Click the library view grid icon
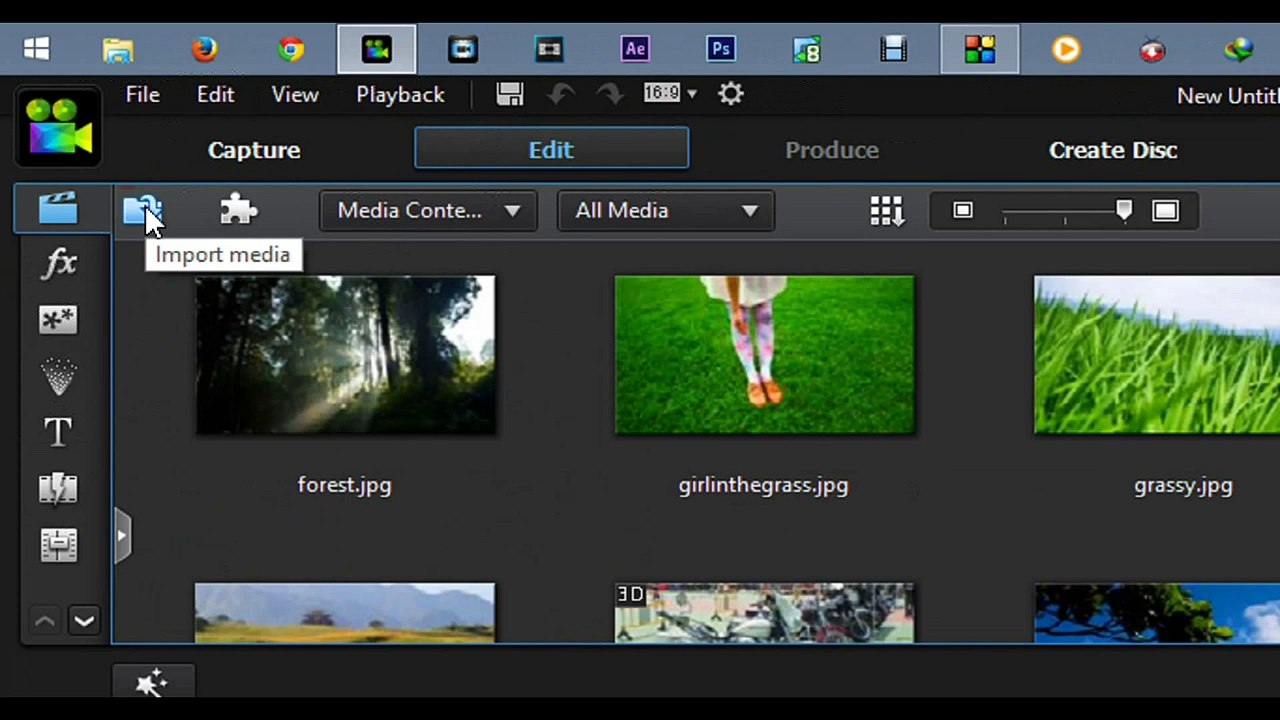The width and height of the screenshot is (1280, 720). click(887, 211)
